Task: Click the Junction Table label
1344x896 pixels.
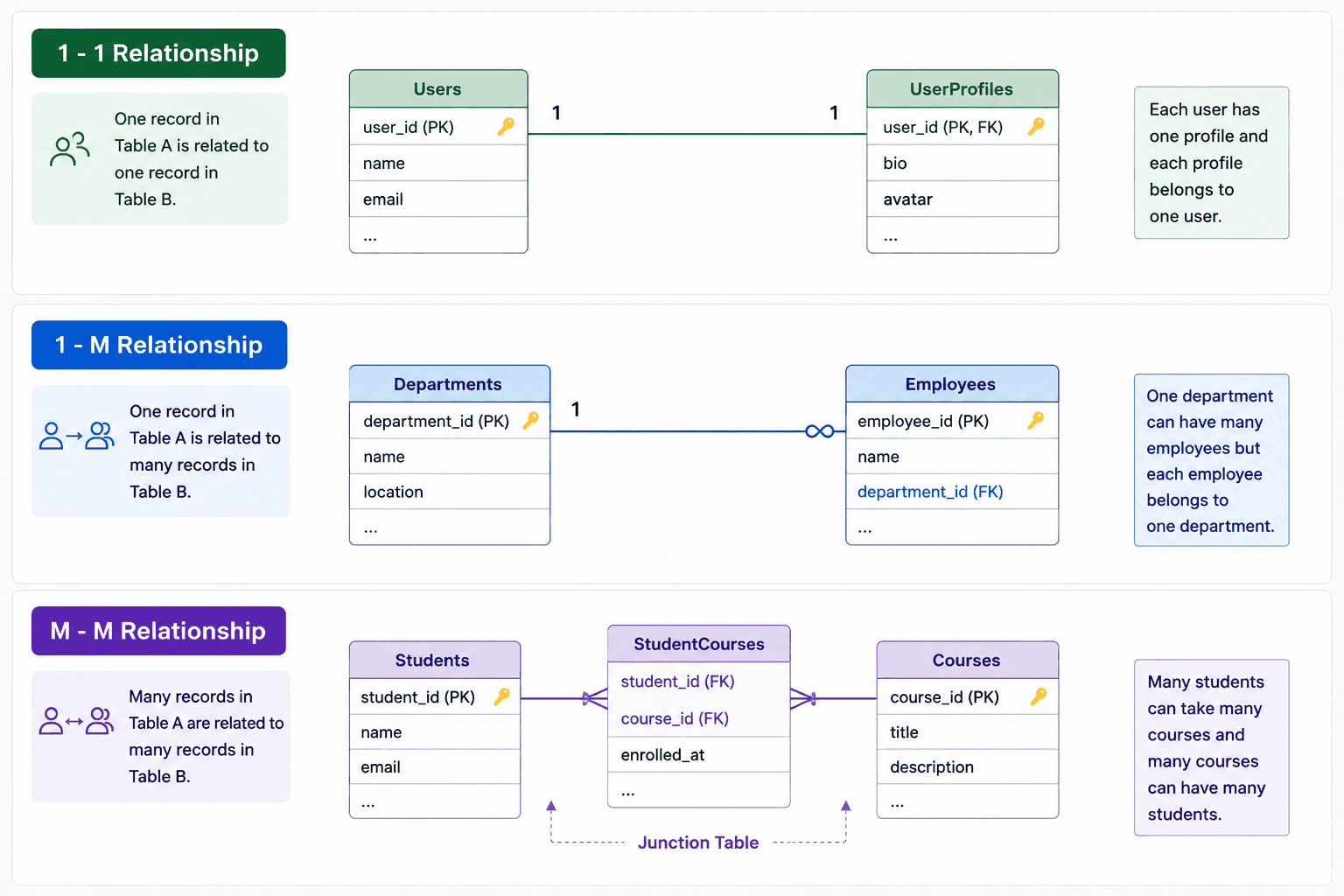Action: pos(698,843)
